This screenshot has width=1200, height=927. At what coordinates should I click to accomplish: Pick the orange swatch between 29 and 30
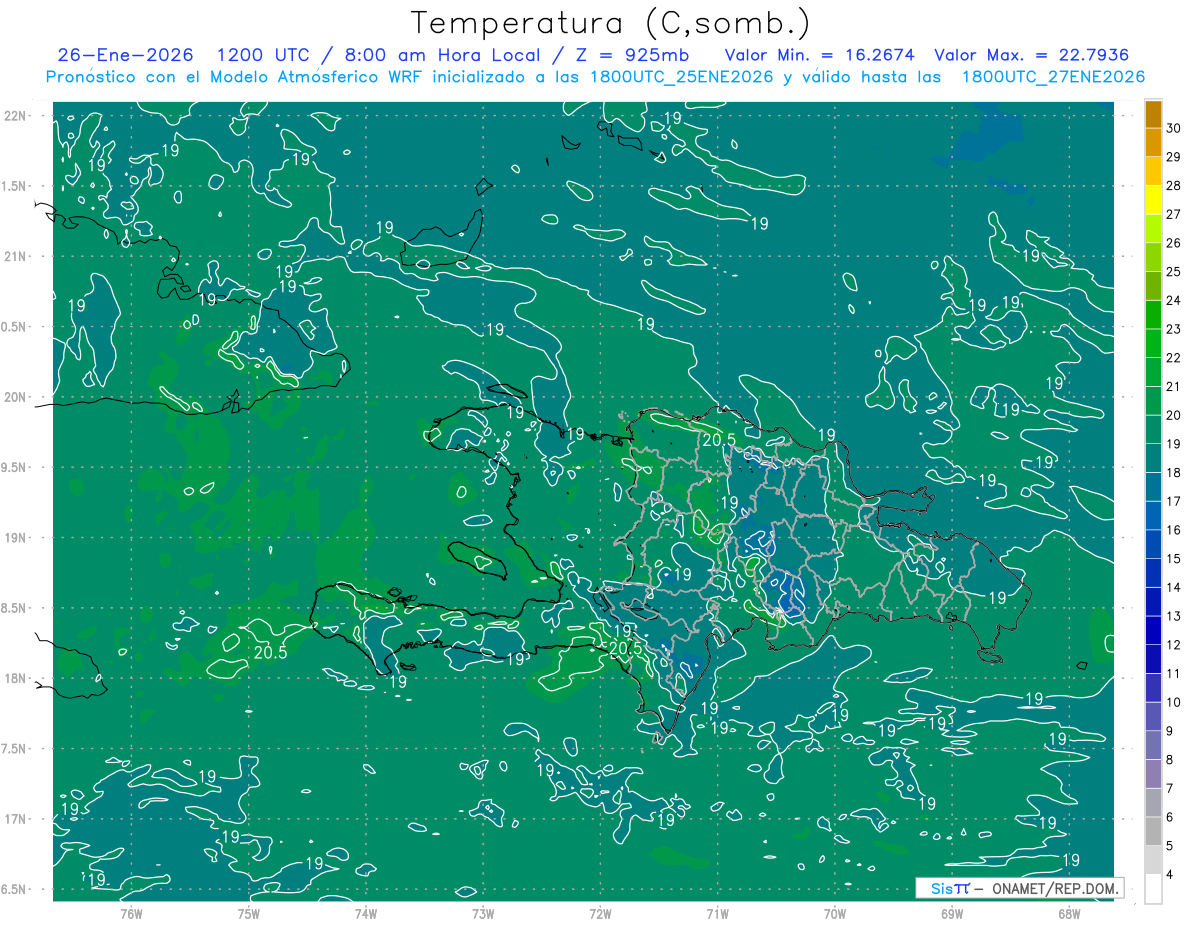pyautogui.click(x=1153, y=142)
